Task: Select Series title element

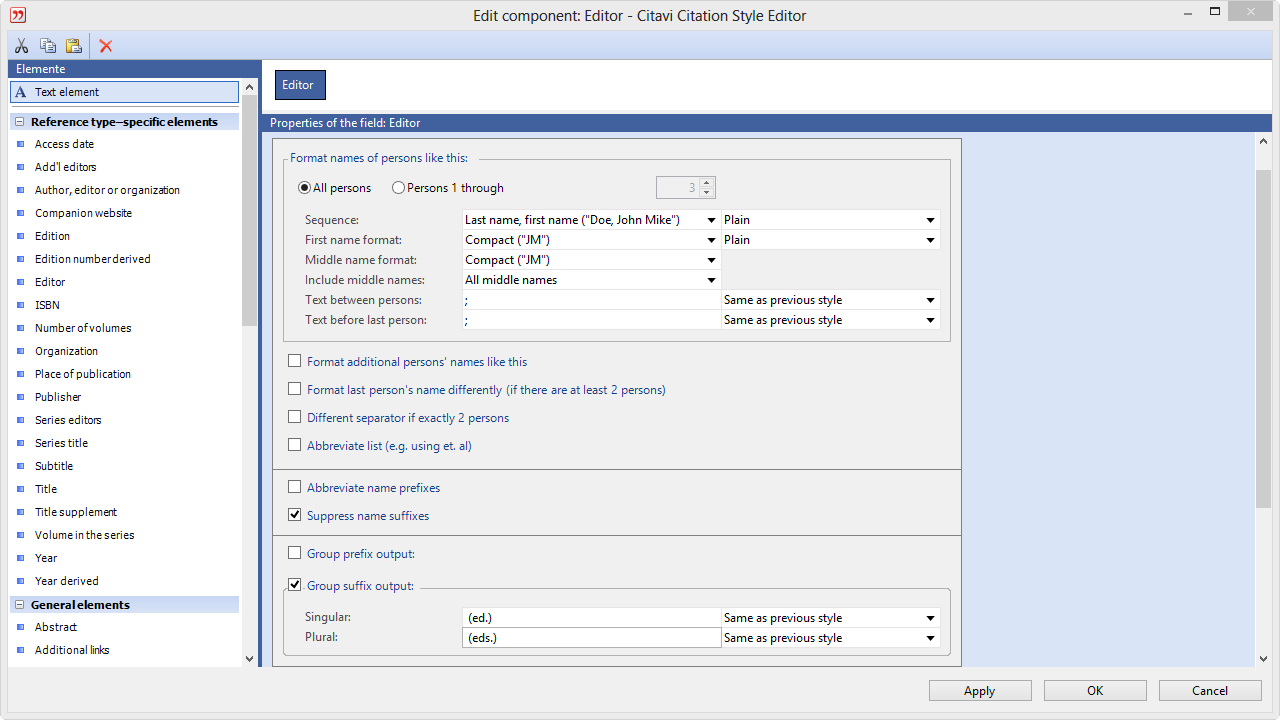Action: (x=61, y=443)
